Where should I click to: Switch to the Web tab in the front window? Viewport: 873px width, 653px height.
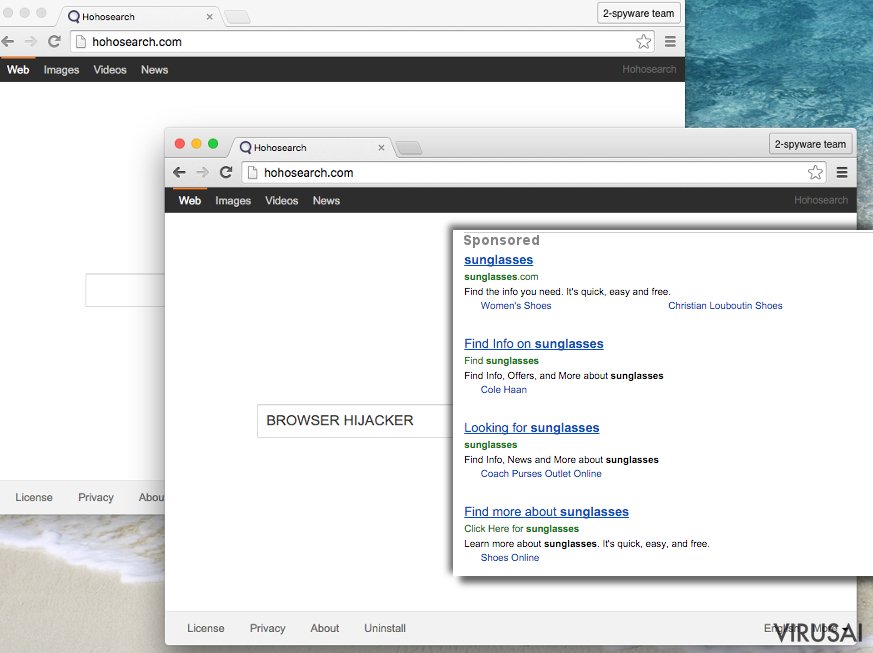(190, 200)
